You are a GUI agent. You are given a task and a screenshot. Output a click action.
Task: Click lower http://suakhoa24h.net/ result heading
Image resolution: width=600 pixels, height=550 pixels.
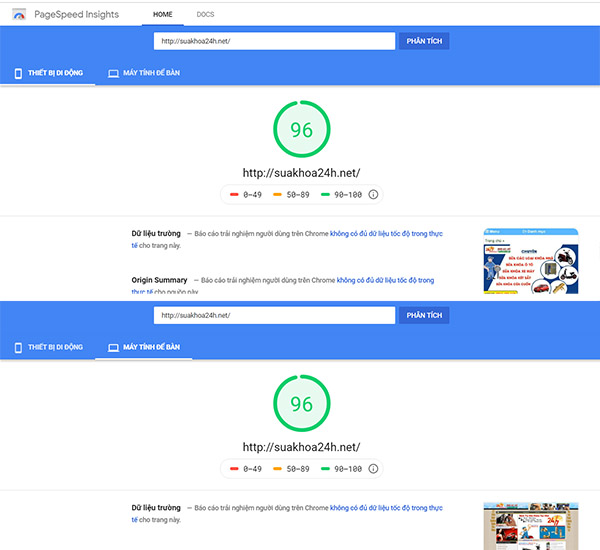(302, 447)
